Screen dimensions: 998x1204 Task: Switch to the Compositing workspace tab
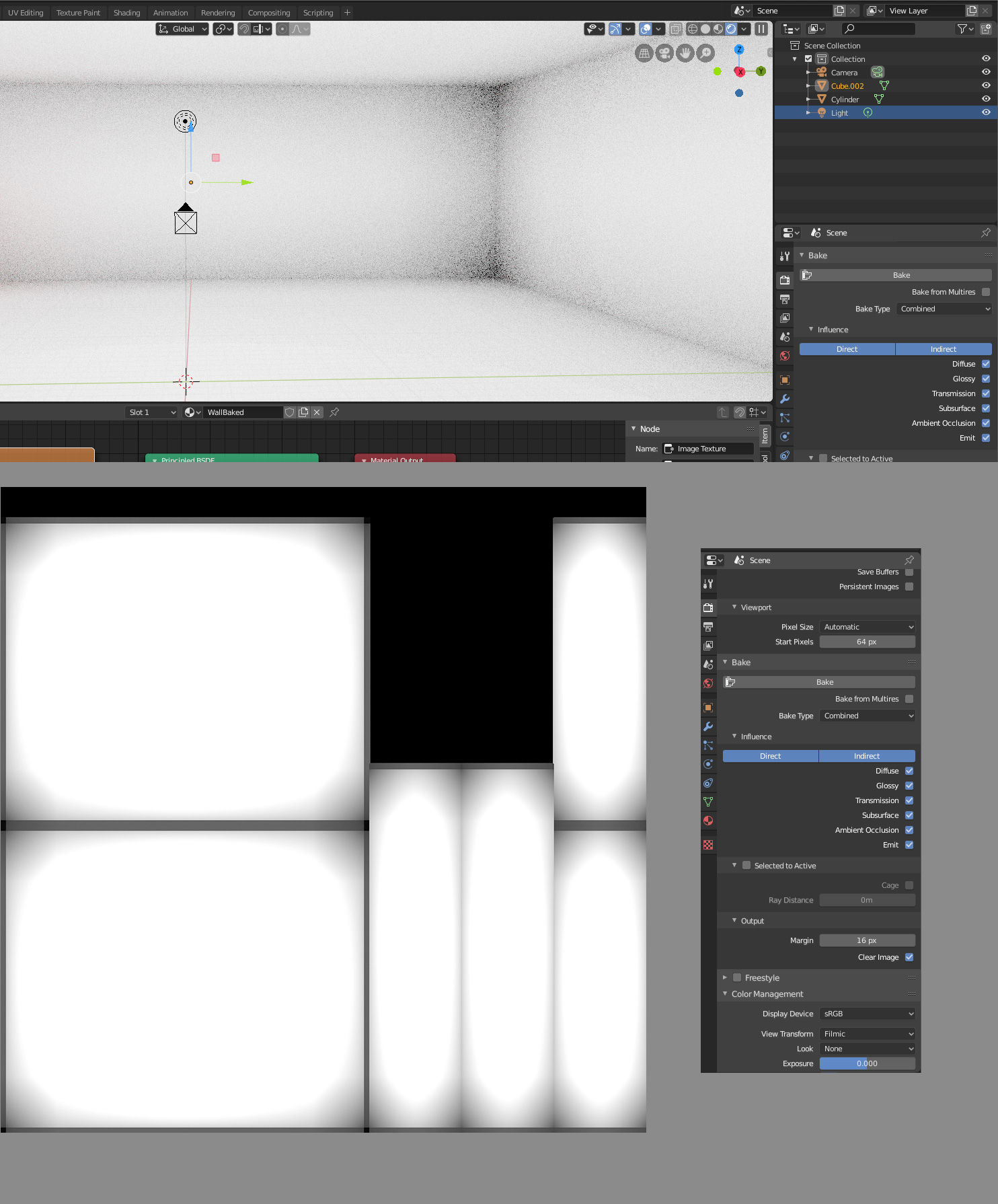coord(269,13)
